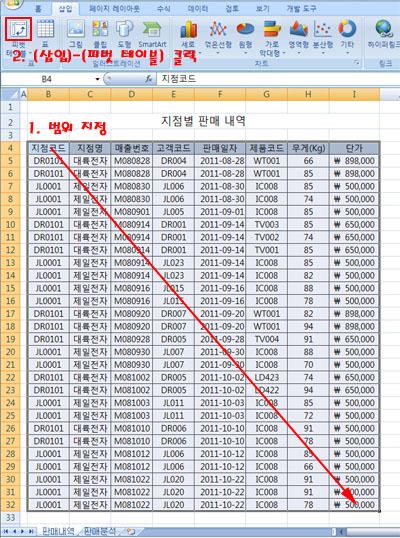Click the Select All corner button
400x538 pixels.
pyautogui.click(x=10, y=94)
